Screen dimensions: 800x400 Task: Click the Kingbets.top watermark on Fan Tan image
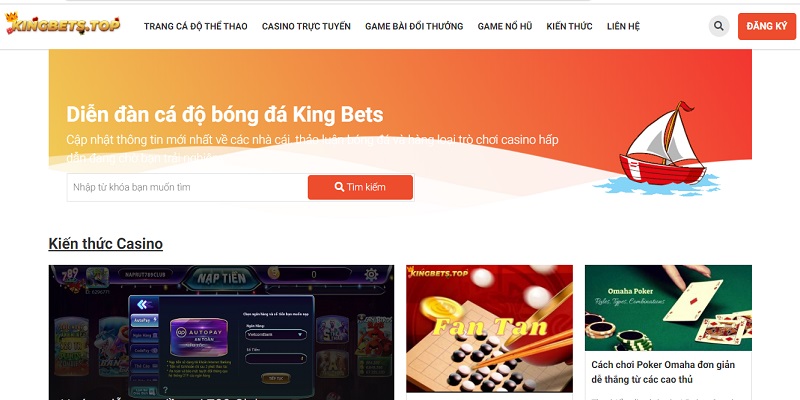438,273
